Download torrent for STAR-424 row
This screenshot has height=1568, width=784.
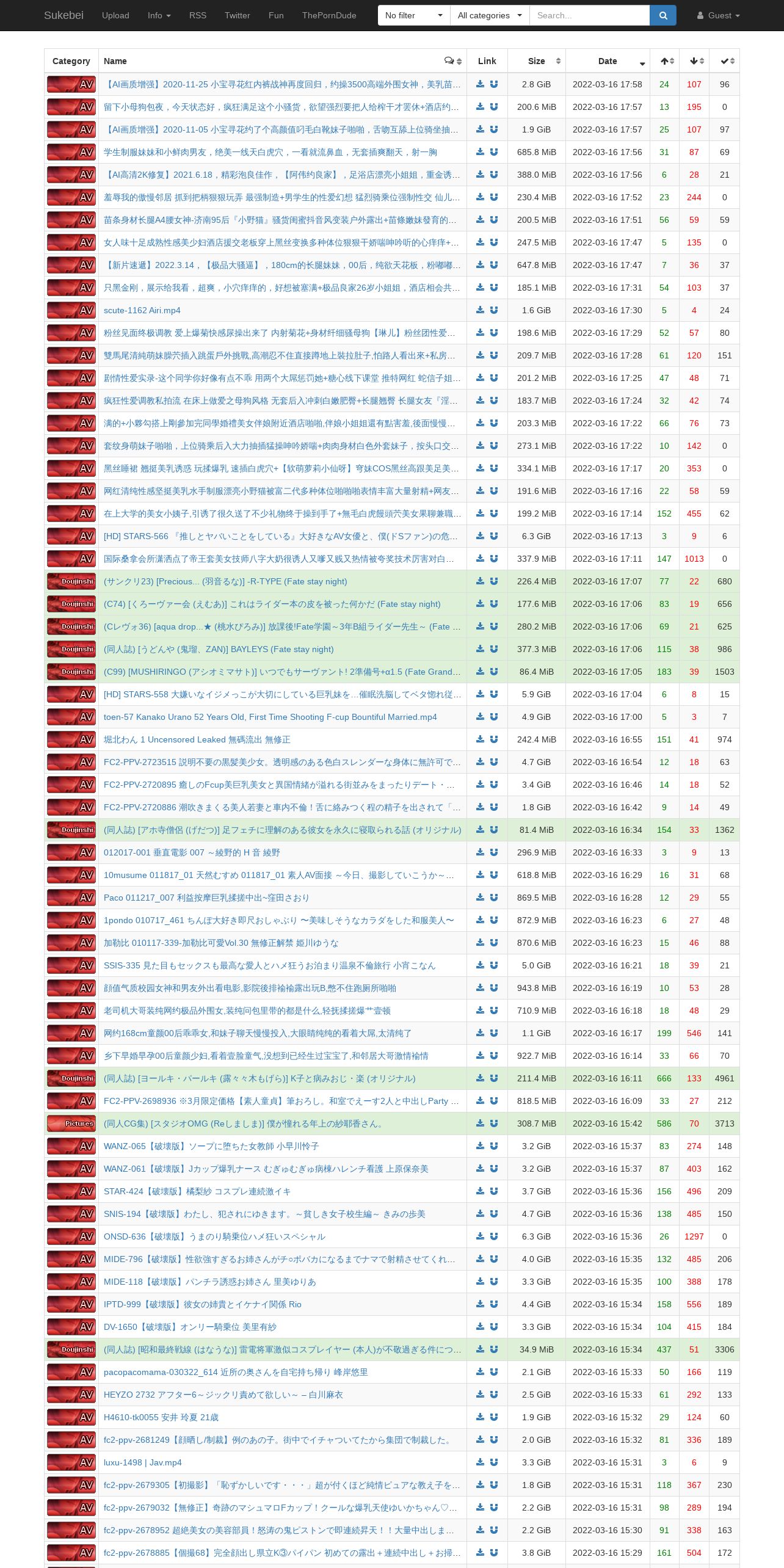point(480,1191)
